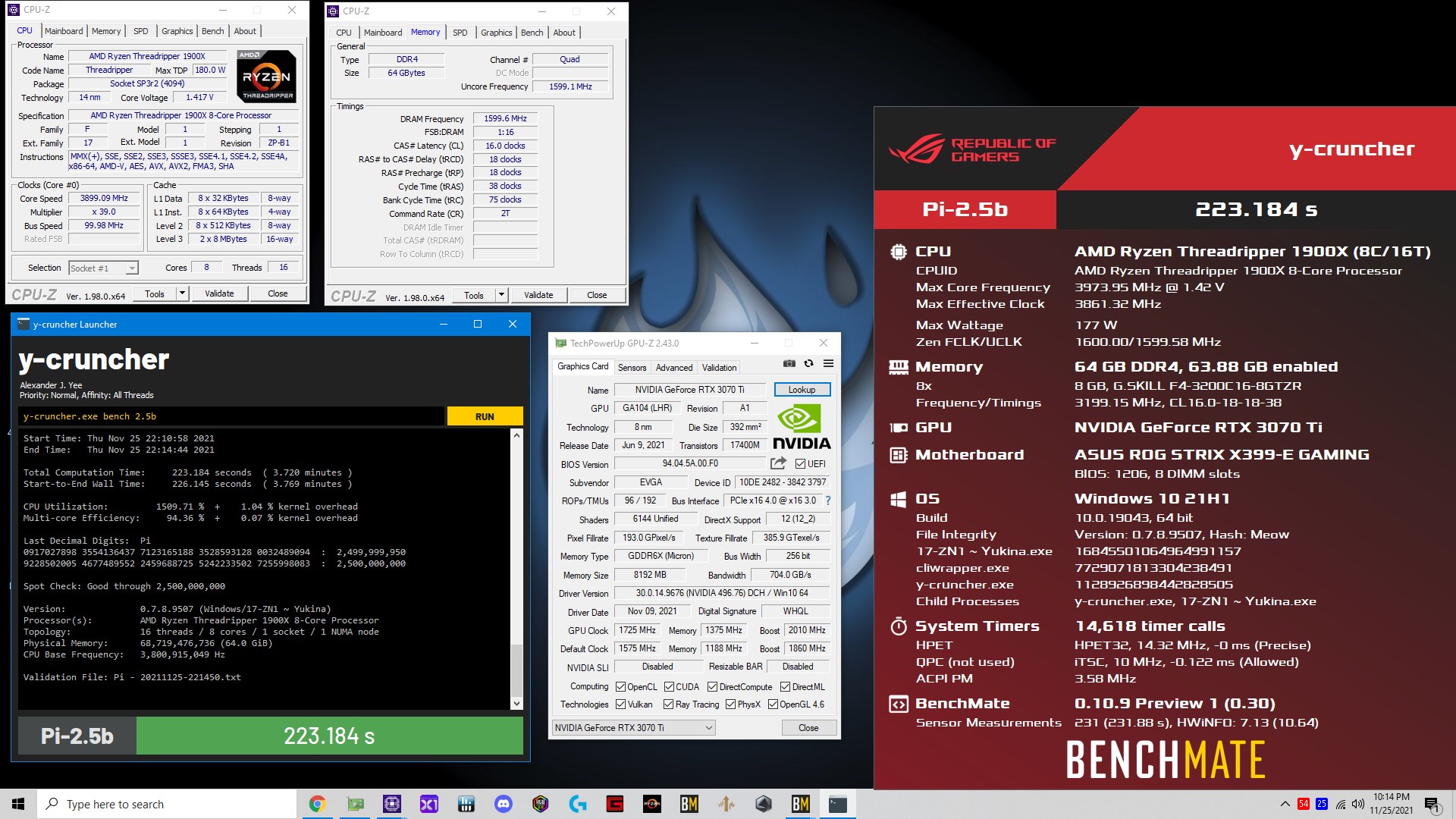Open the network Wi-Fi tray icon
This screenshot has height=819, width=1456.
(1341, 804)
